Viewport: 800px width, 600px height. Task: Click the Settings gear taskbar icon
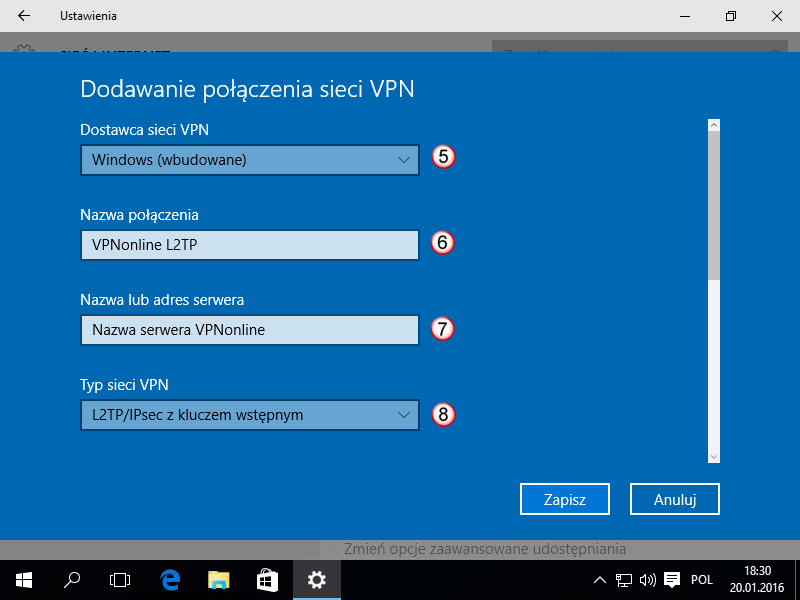317,580
